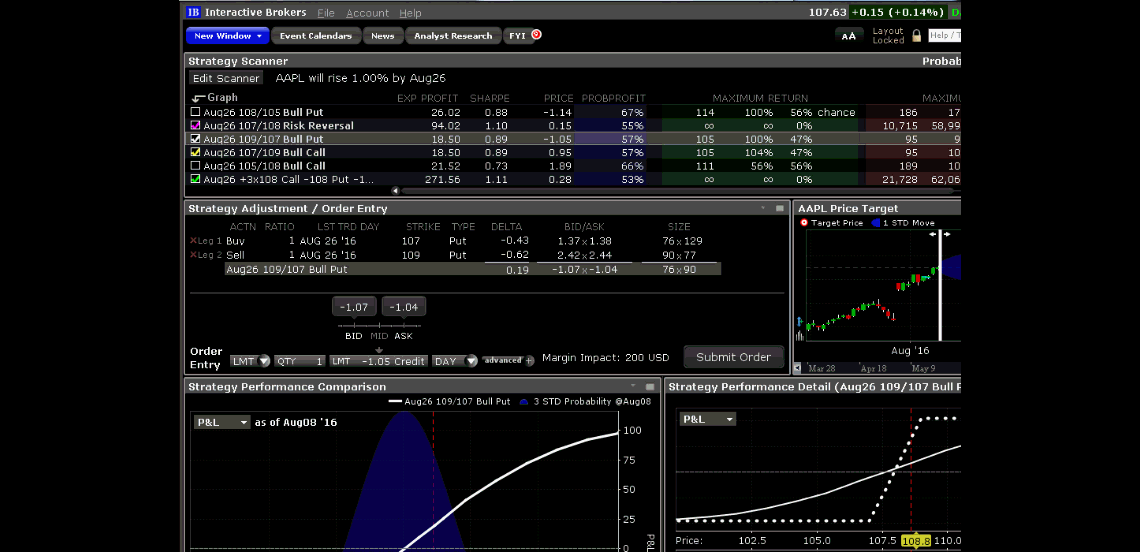
Task: Uncheck the Aug26 107/109 Bull Call checkbox
Action: pos(196,152)
